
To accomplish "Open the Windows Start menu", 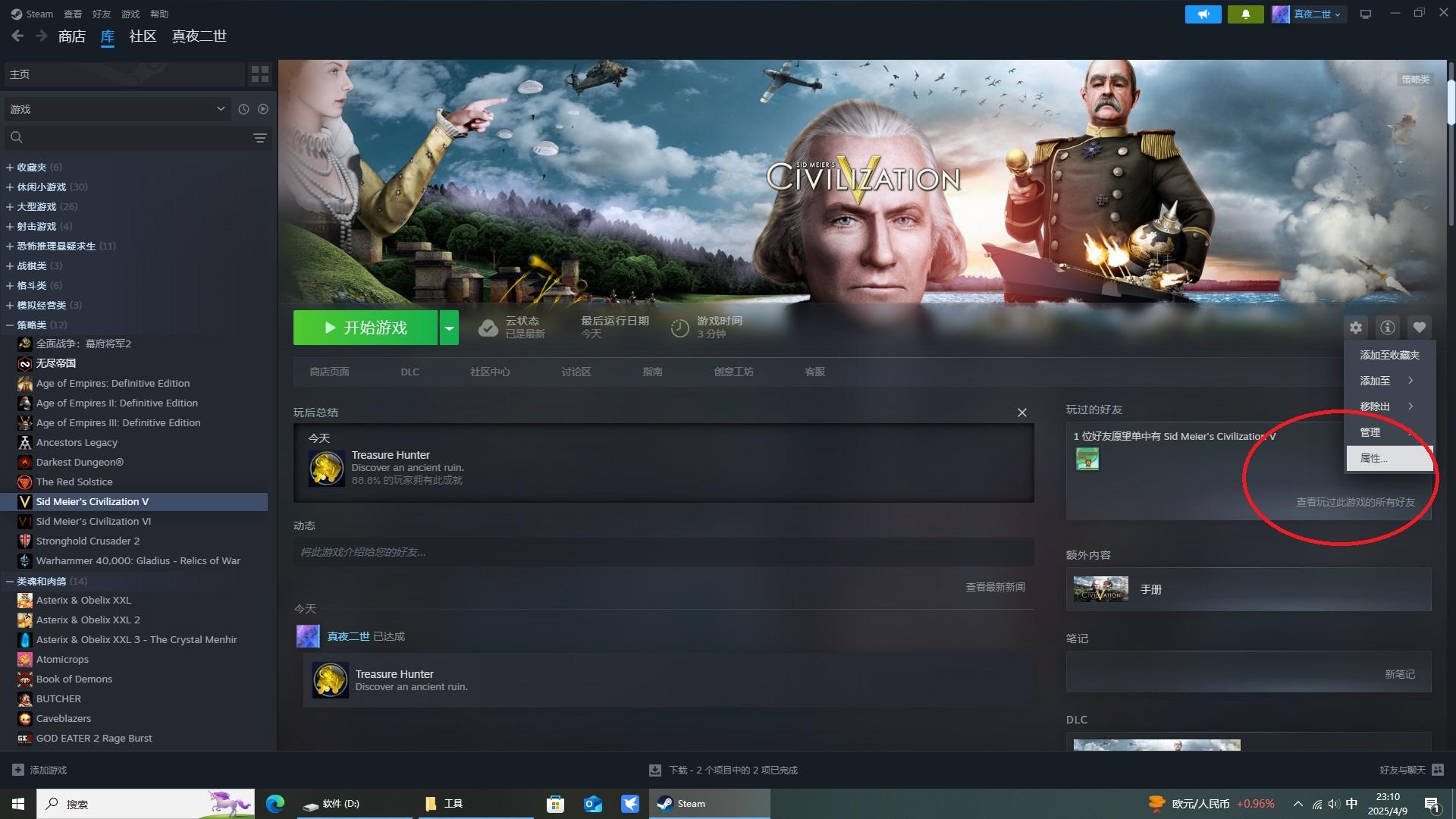I will click(18, 804).
